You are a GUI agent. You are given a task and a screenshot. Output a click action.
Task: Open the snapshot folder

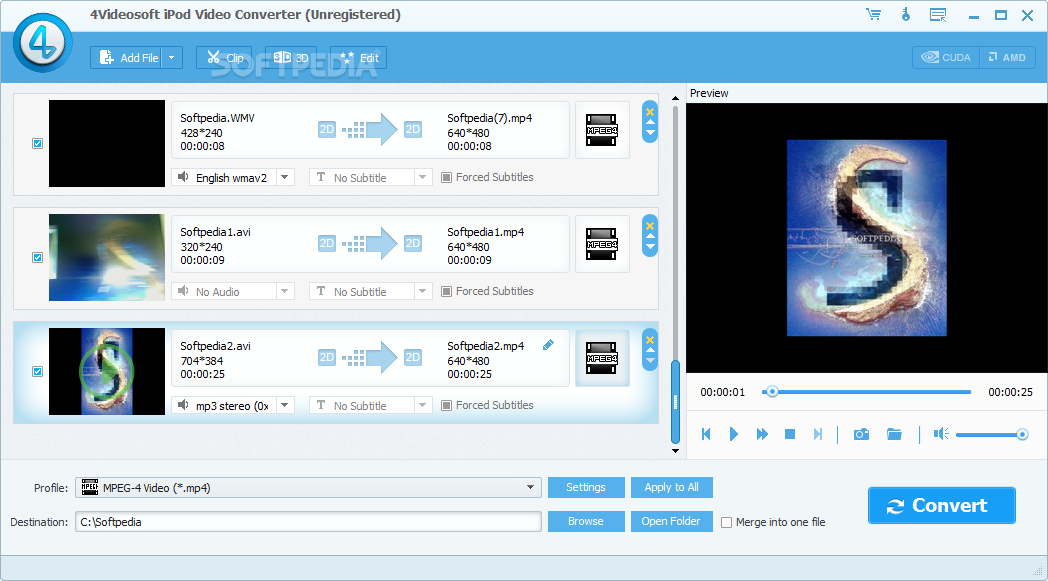[x=894, y=435]
